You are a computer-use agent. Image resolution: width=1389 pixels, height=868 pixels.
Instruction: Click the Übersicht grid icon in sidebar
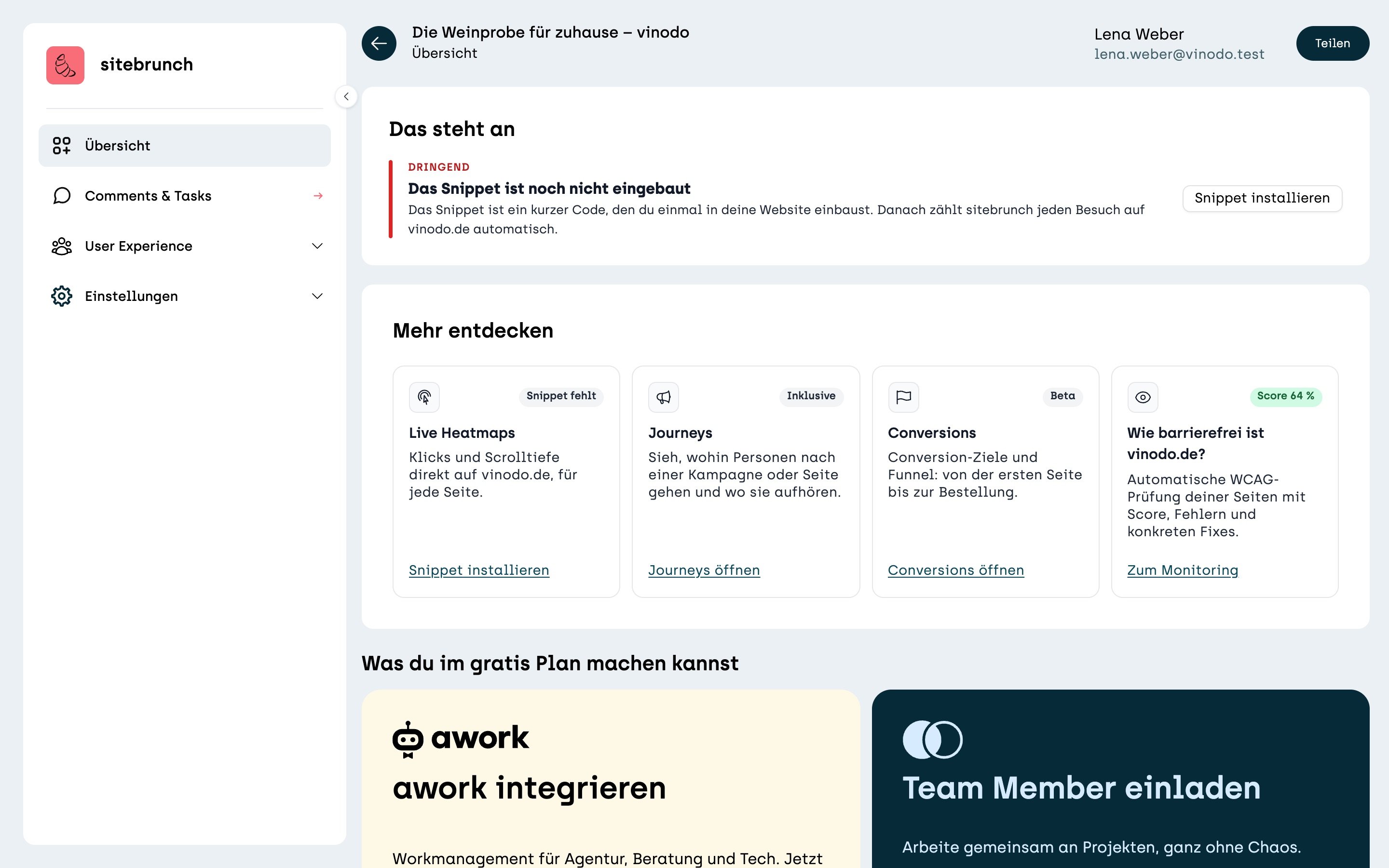point(61,146)
